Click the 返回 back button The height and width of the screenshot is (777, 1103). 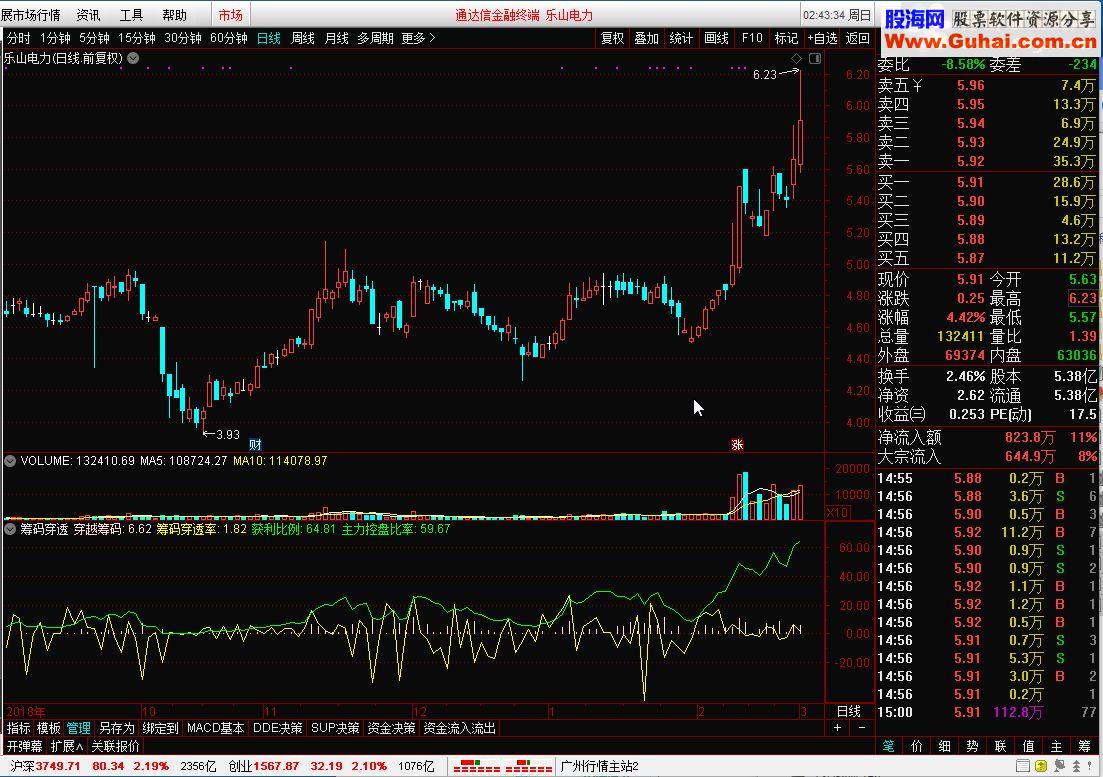pyautogui.click(x=857, y=38)
